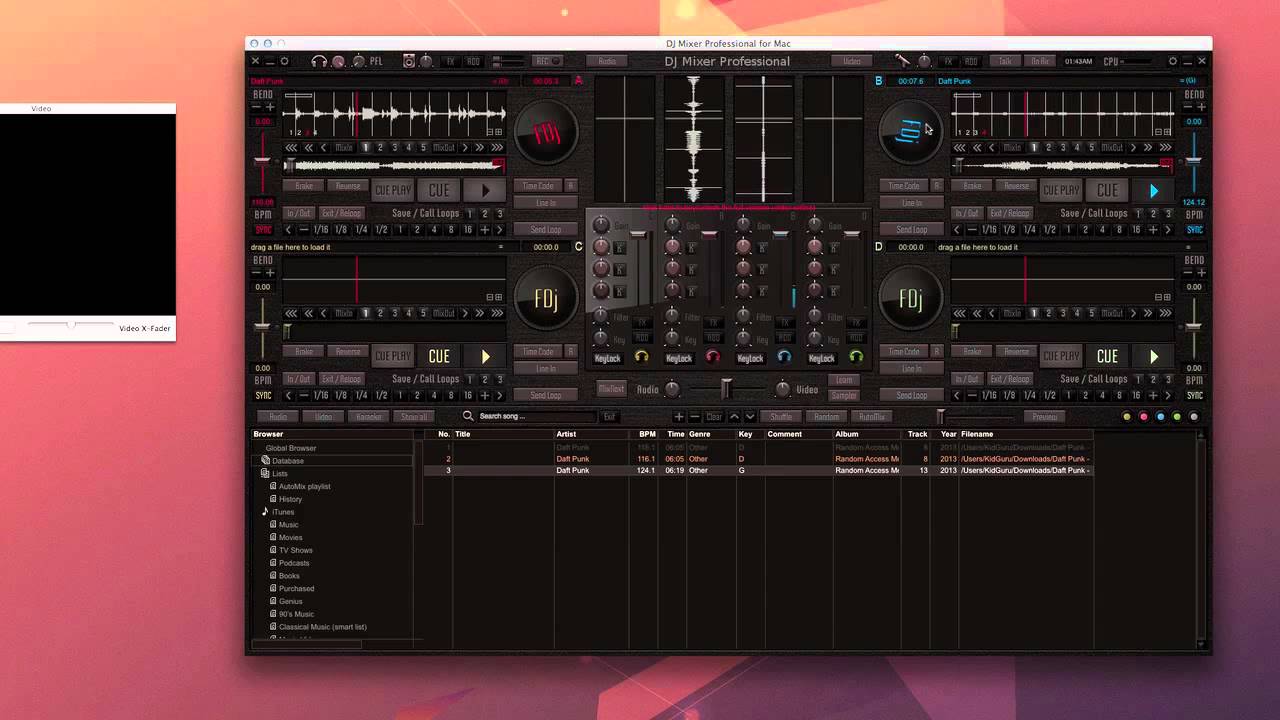The image size is (1280, 720).
Task: Click the search magnifier icon
Action: tap(468, 416)
